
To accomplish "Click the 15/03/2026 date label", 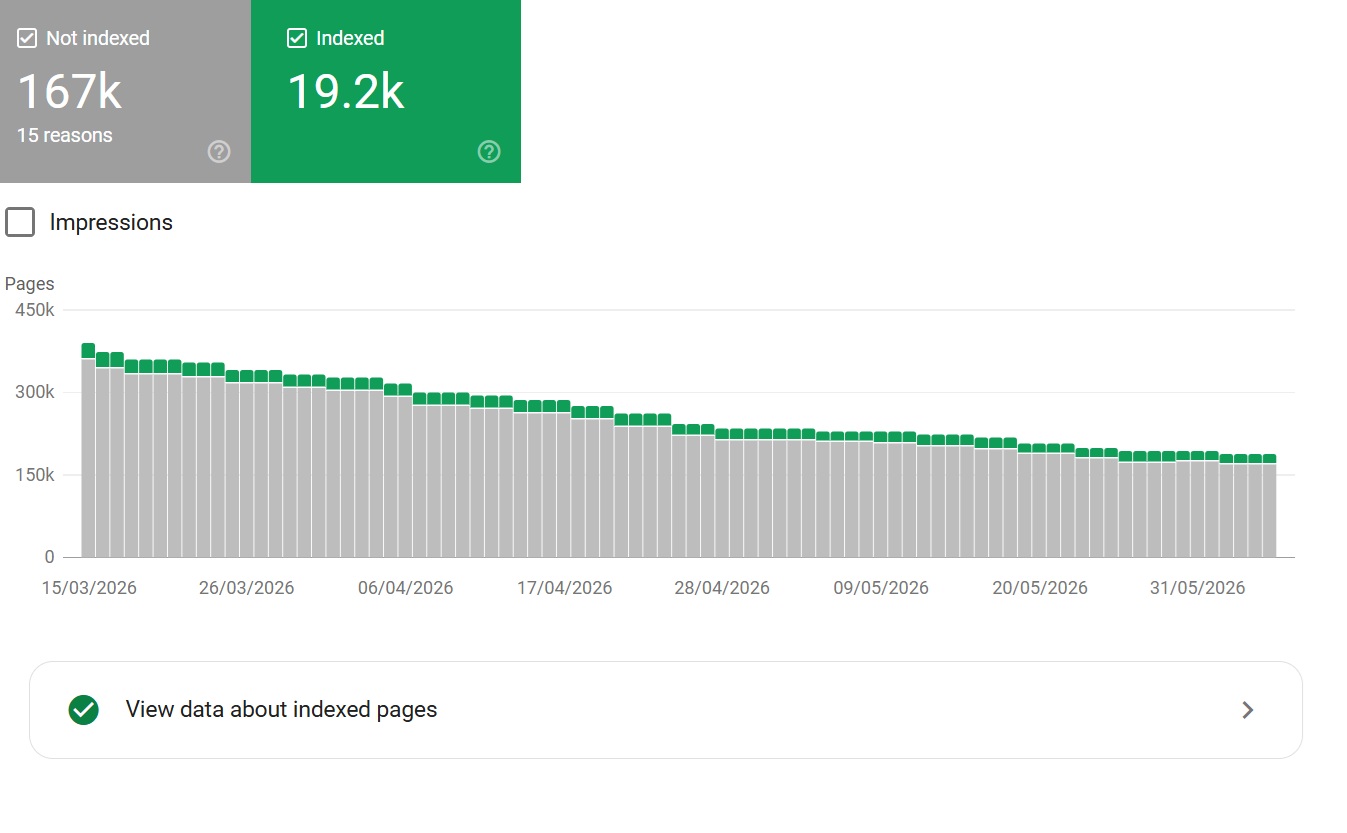I will [89, 588].
